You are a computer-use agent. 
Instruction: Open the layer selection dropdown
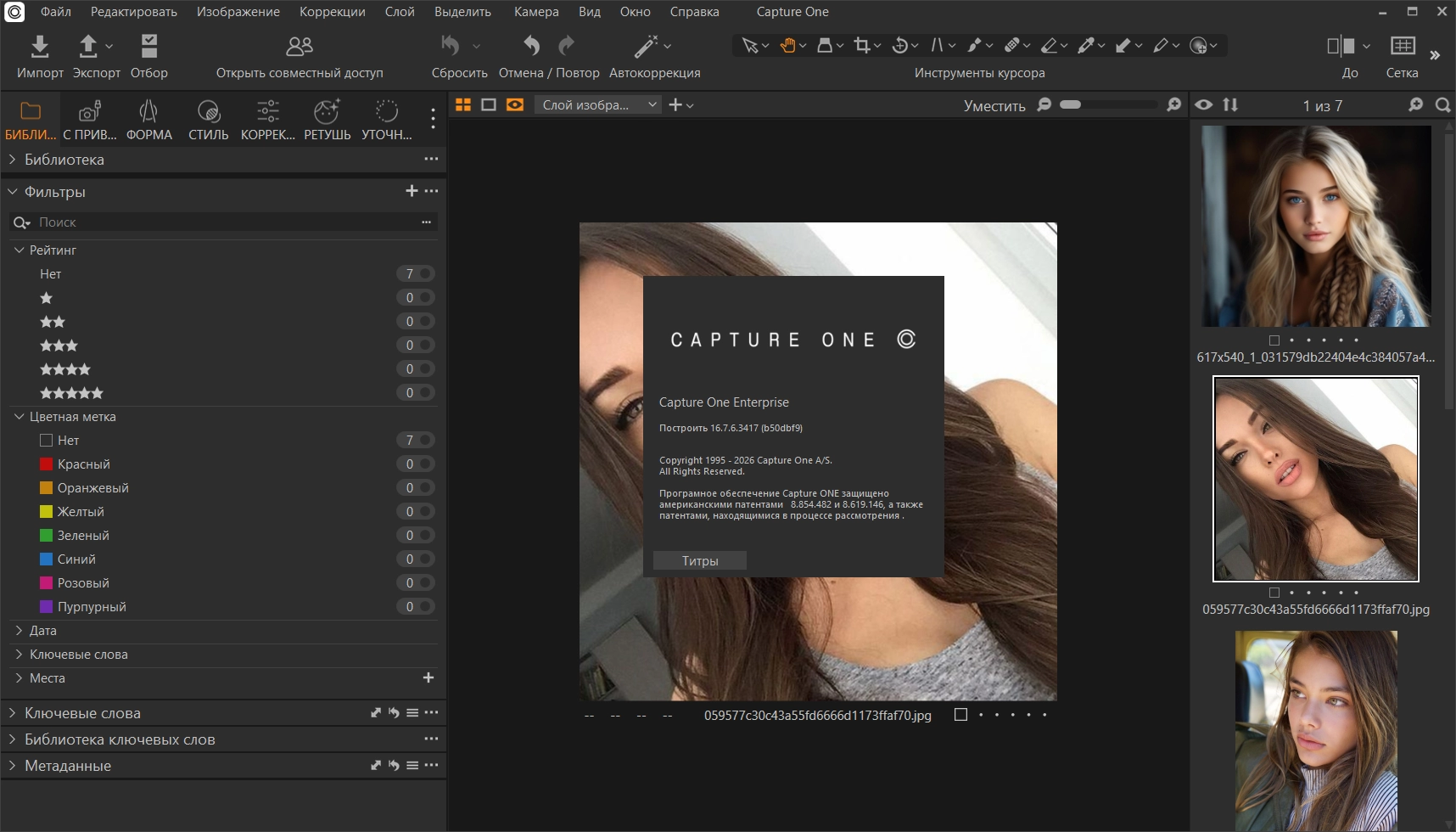click(600, 104)
